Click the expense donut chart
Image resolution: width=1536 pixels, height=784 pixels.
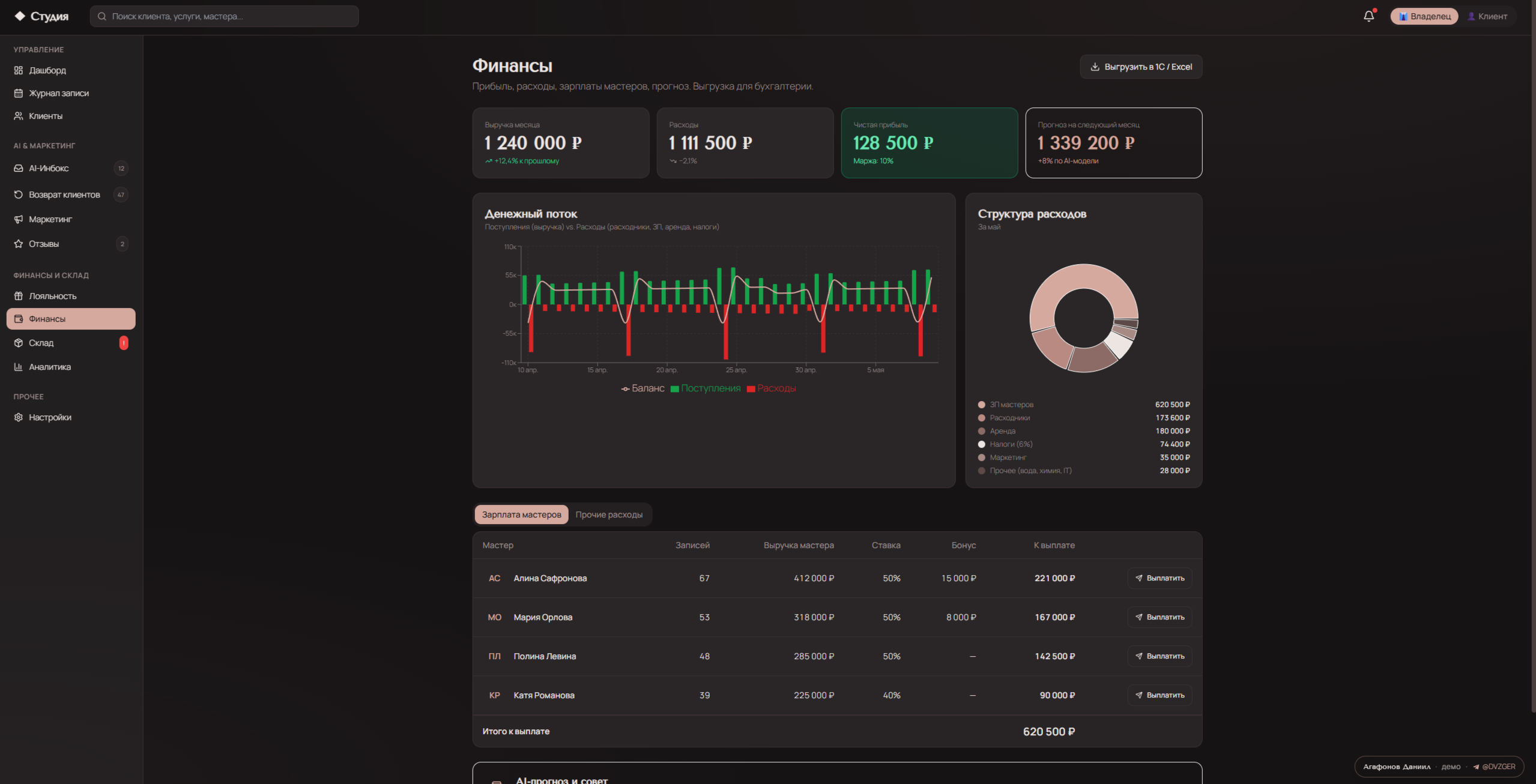[1084, 318]
